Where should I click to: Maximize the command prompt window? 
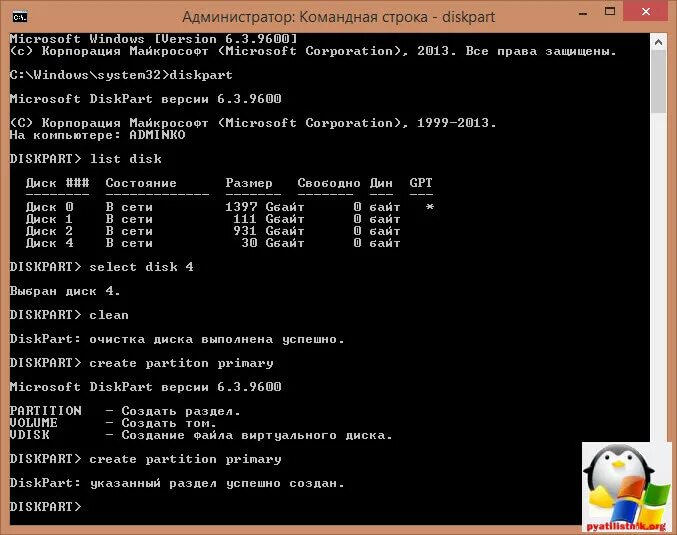(x=610, y=12)
